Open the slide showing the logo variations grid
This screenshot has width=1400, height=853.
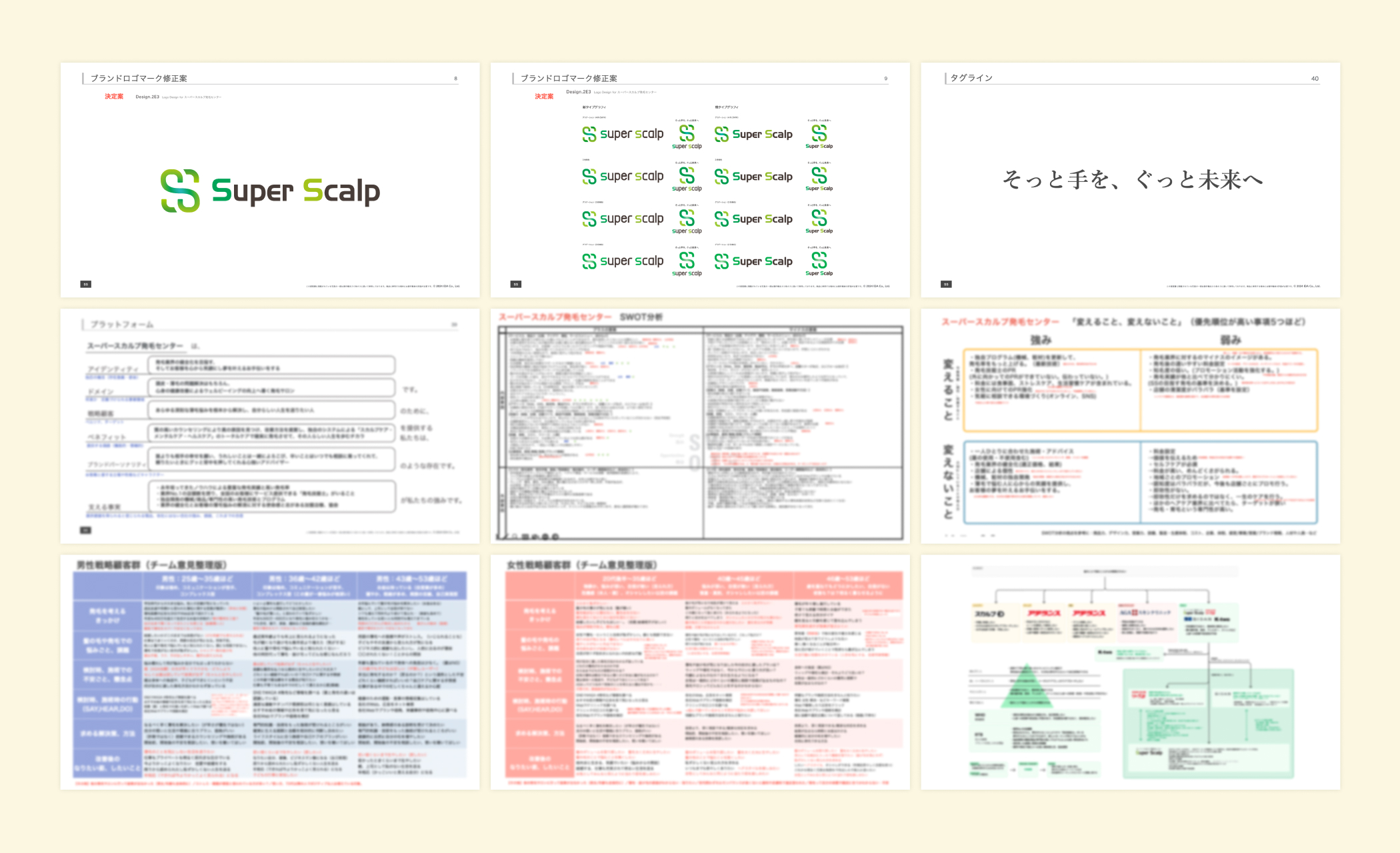tap(700, 180)
